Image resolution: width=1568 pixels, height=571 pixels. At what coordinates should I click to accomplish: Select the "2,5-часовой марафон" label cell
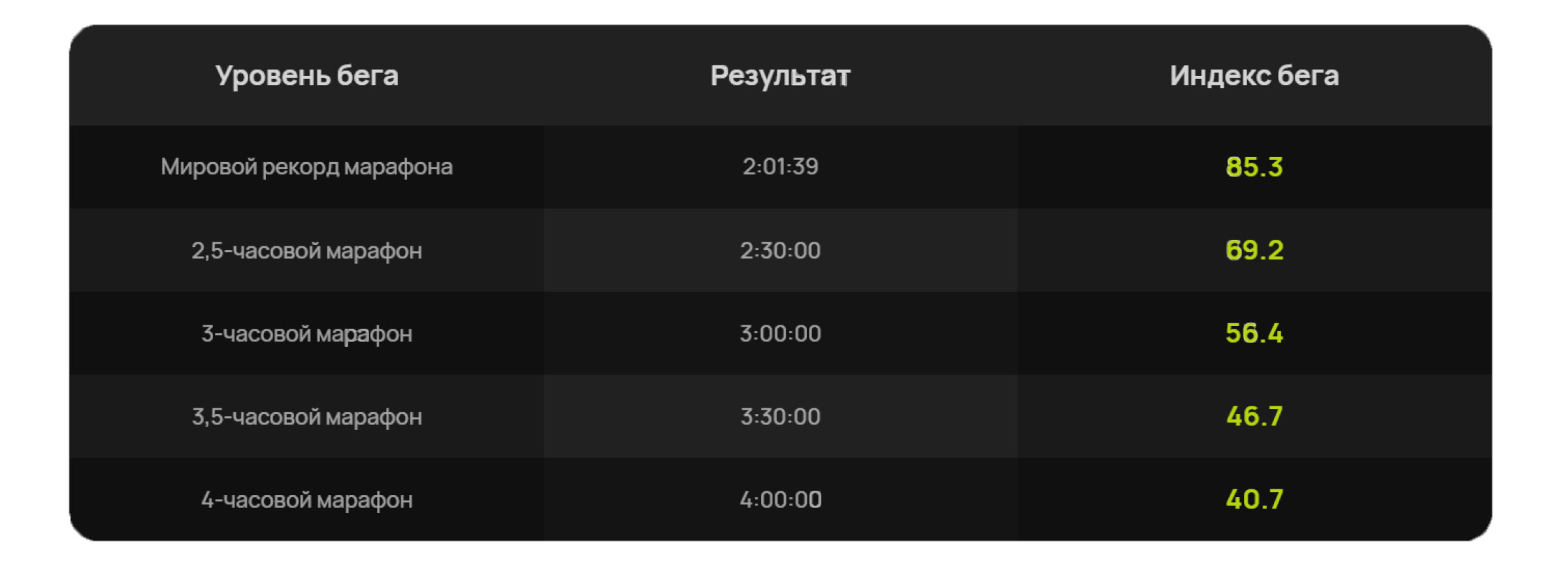(x=306, y=251)
